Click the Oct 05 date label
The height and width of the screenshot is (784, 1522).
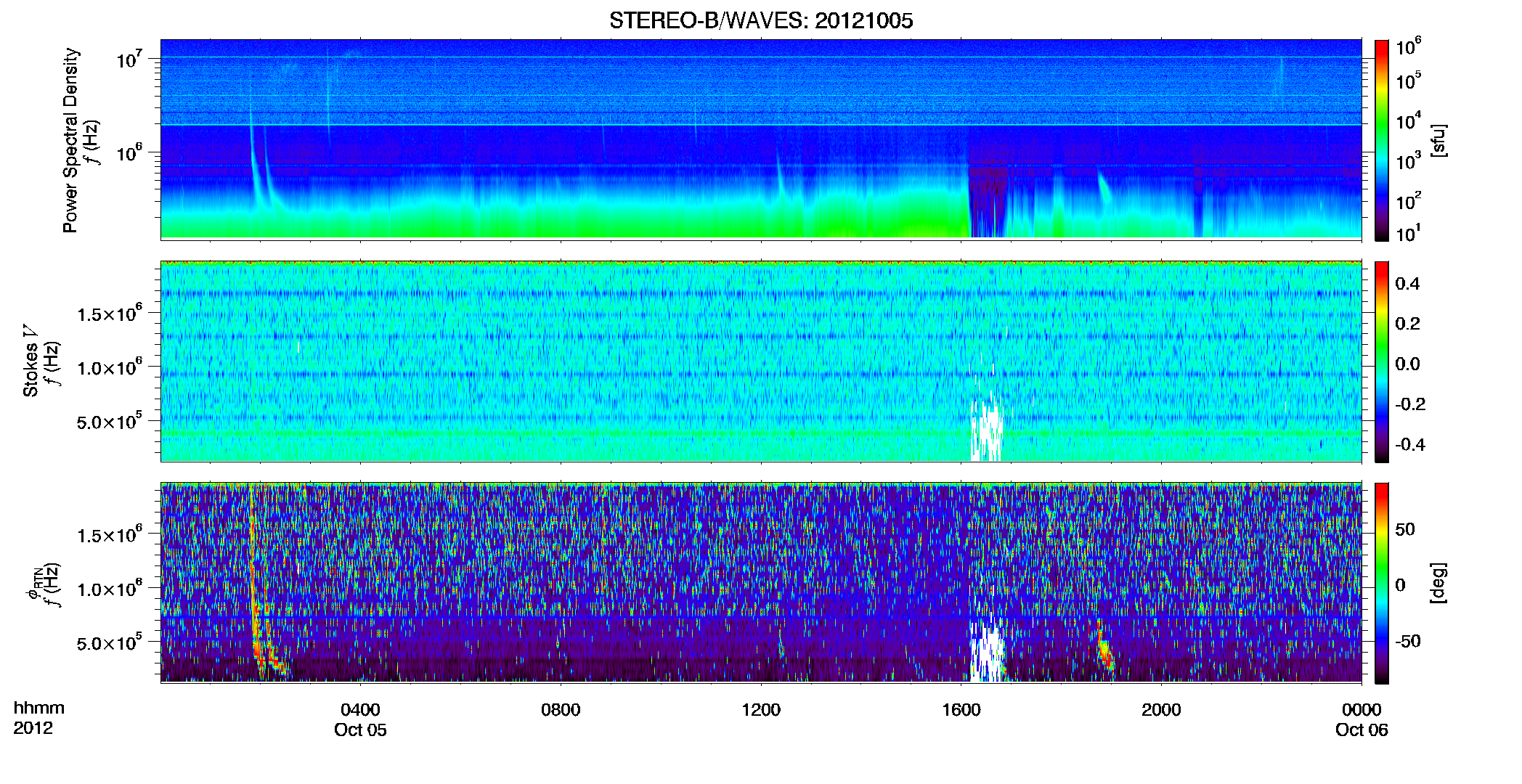pos(360,730)
